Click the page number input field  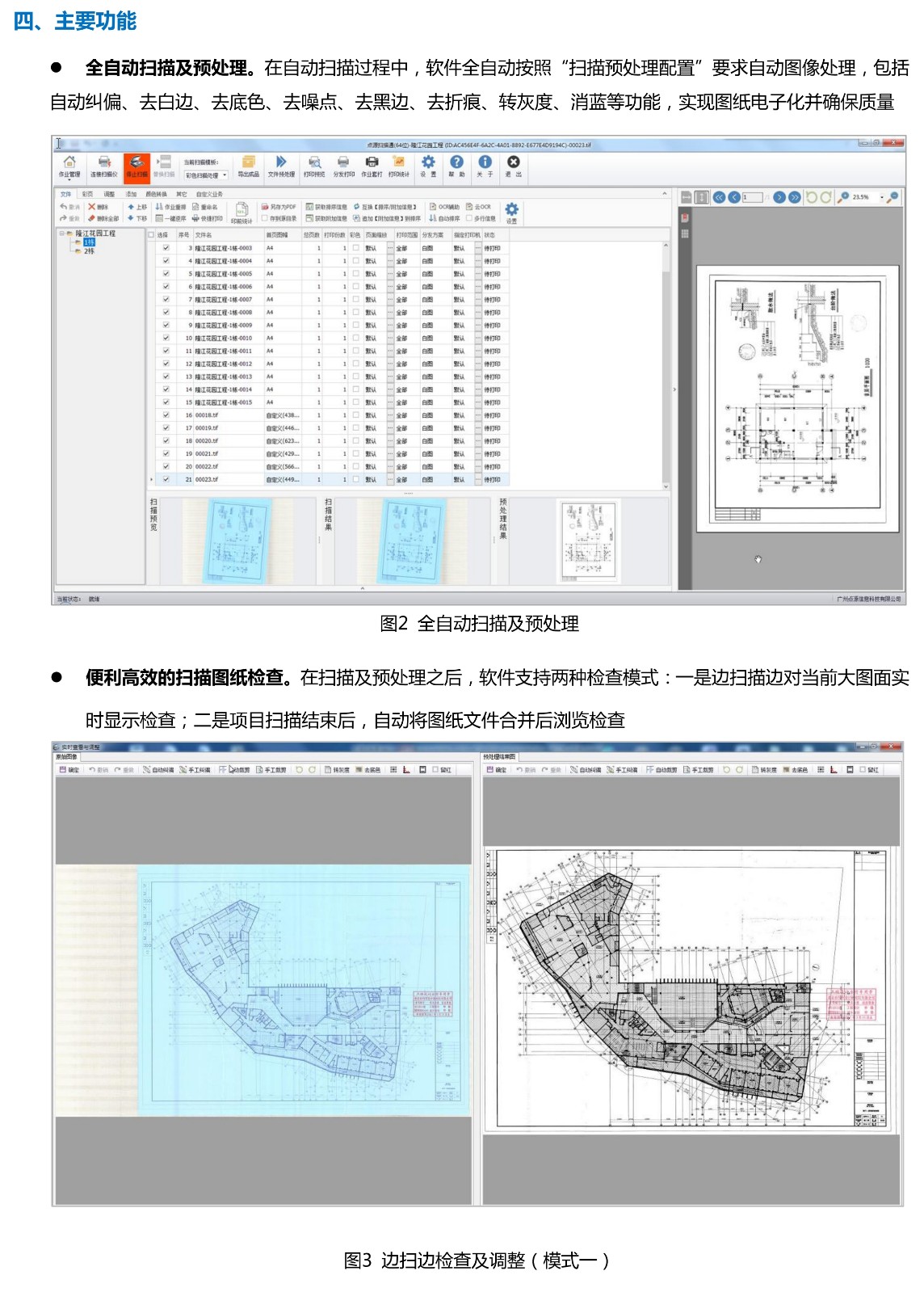tap(754, 197)
